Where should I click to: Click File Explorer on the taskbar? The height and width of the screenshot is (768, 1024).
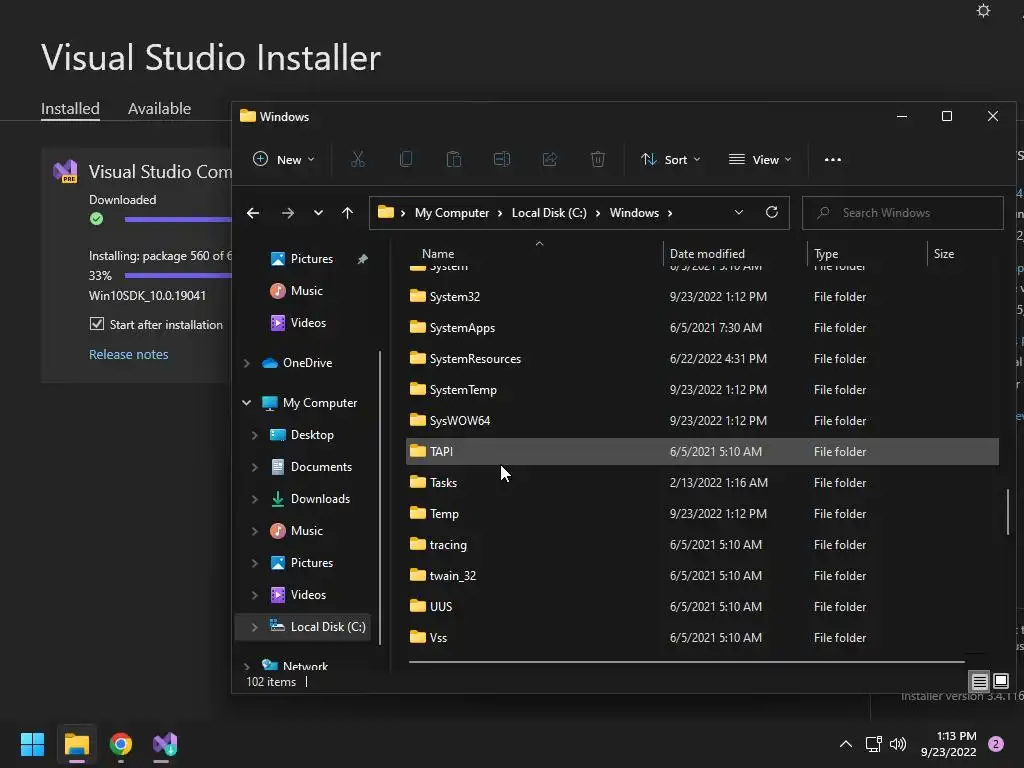(76, 744)
